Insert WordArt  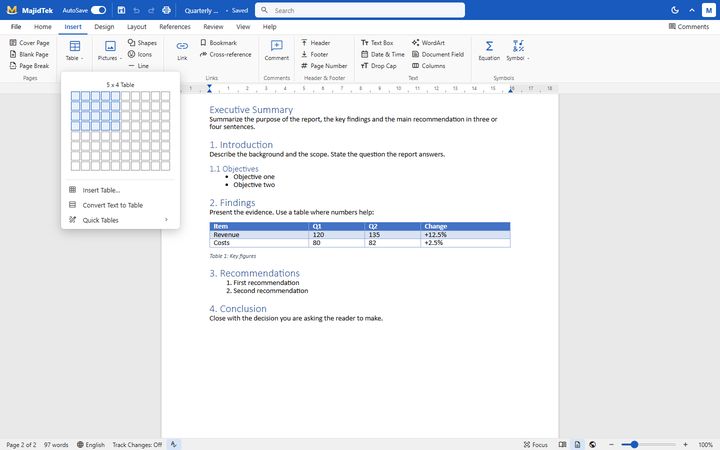428,43
